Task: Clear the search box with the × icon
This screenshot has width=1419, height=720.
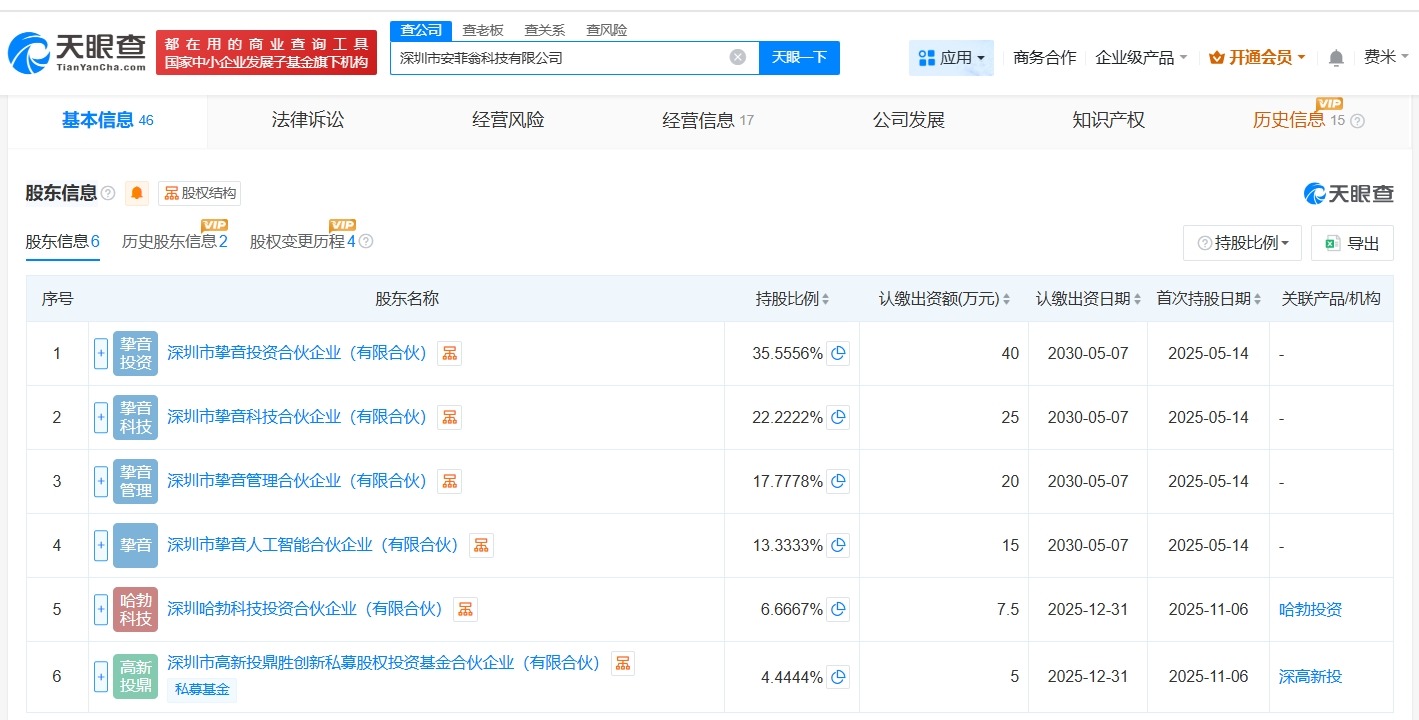Action: (737, 57)
